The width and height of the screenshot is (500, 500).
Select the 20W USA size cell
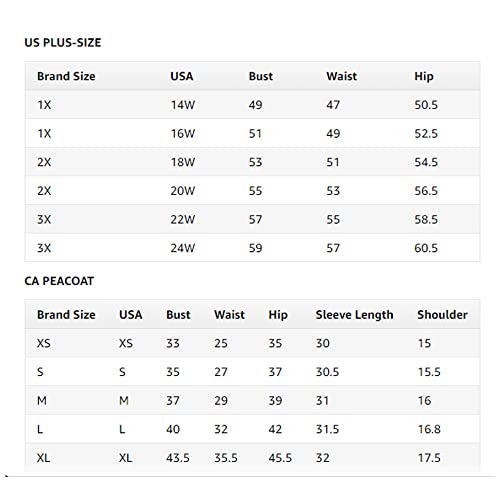point(183,191)
